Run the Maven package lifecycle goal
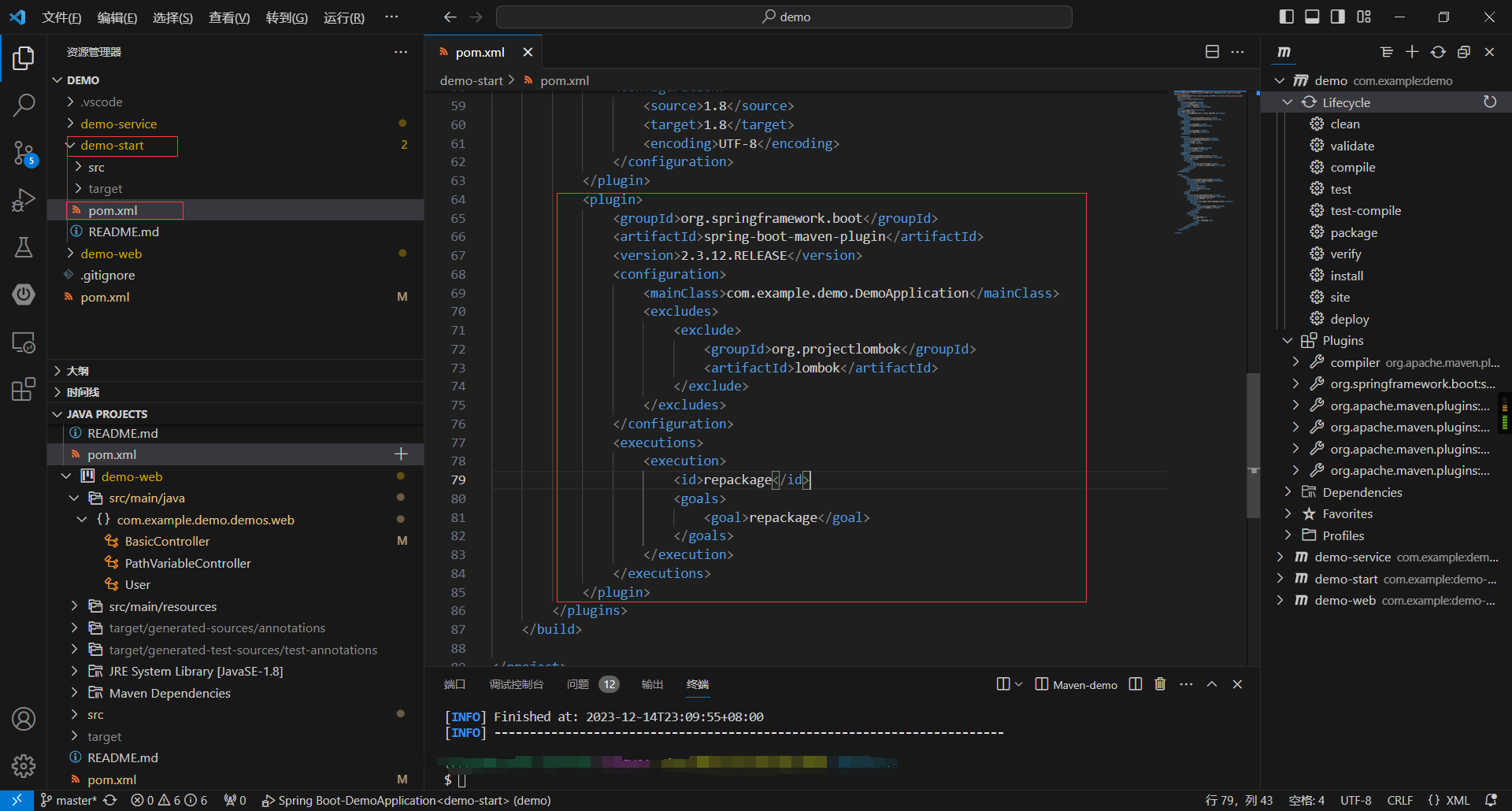 pyautogui.click(x=1353, y=233)
